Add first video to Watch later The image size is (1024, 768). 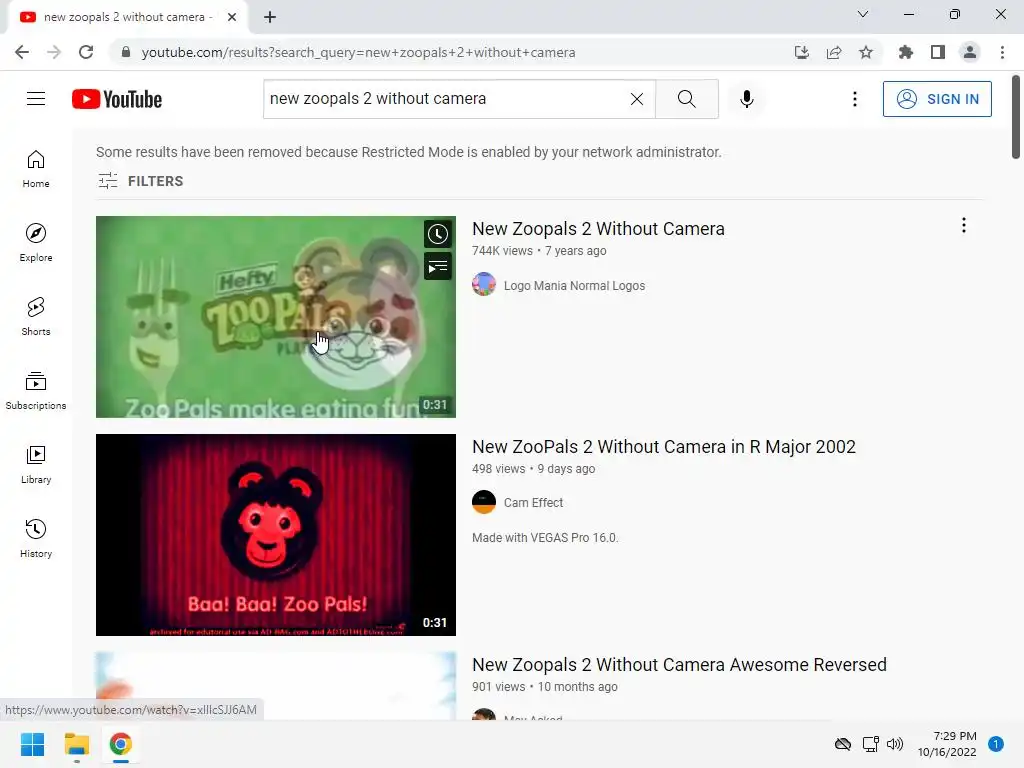click(x=438, y=234)
